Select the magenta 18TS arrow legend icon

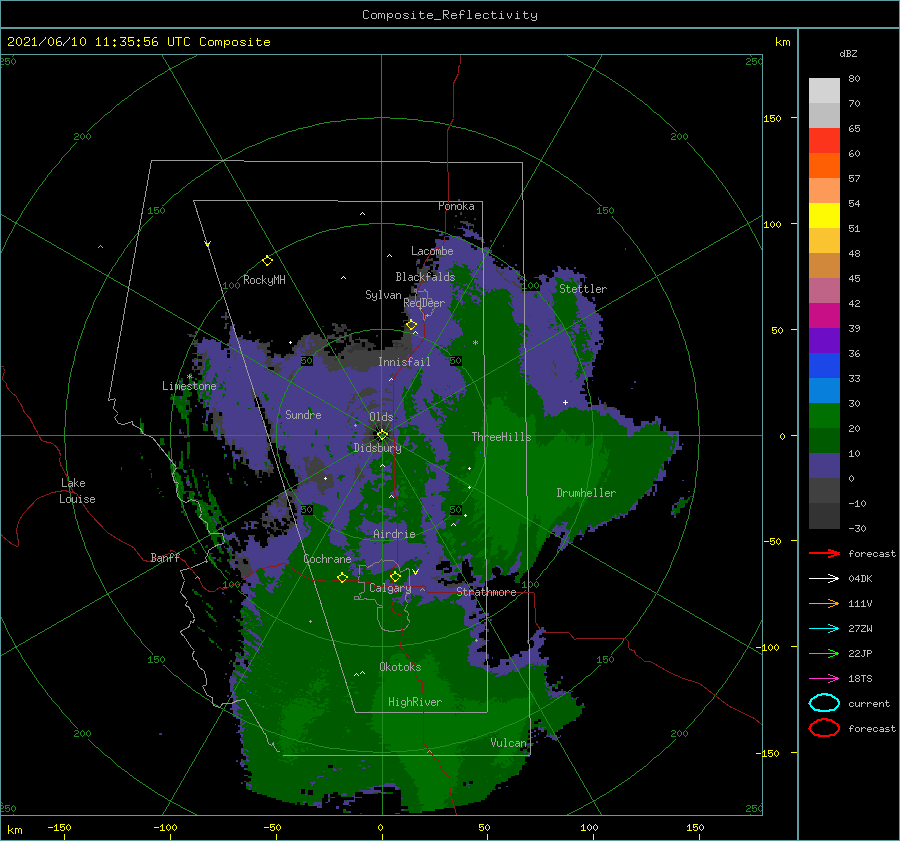824,679
